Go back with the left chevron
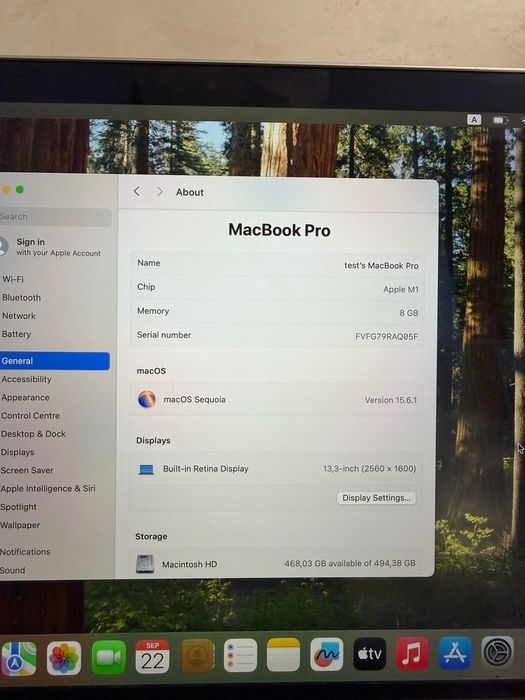The width and height of the screenshot is (525, 700). tap(137, 192)
